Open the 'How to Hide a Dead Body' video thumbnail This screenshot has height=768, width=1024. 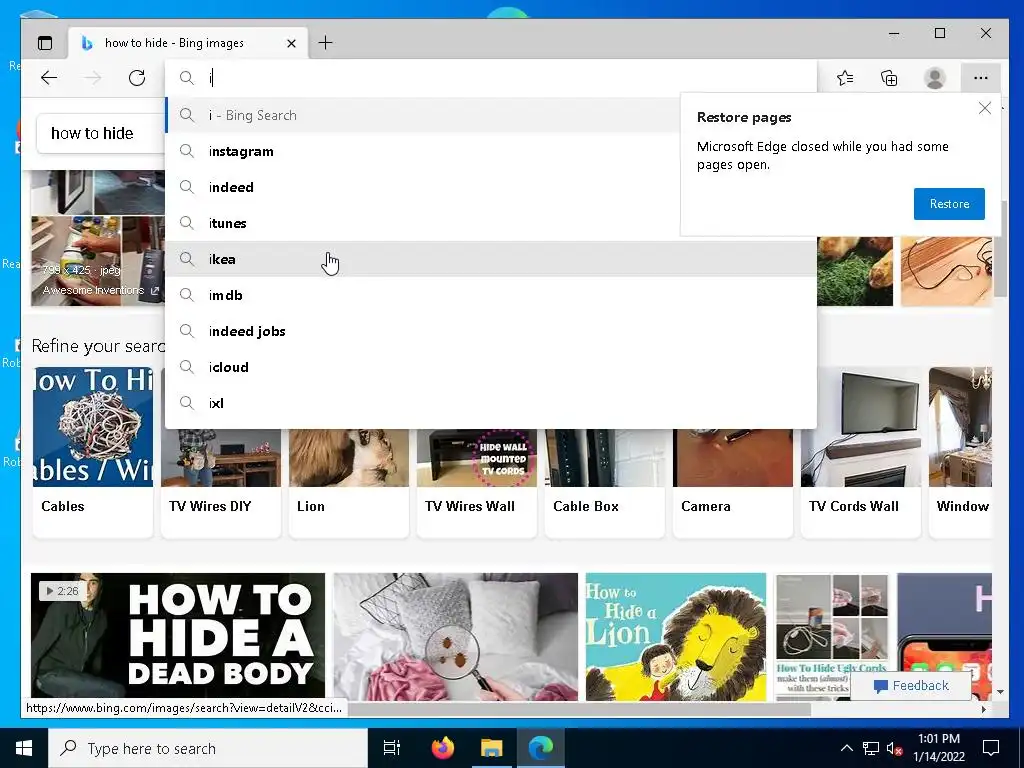click(x=178, y=636)
